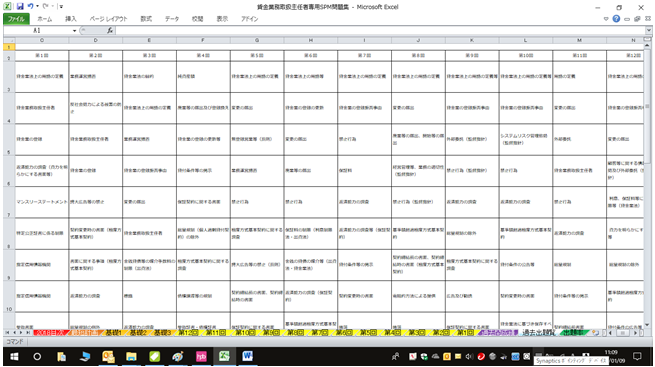Screen dimensions: 655x367
Task: Expand the Name Box dropdown arrow
Action: pos(74,30)
